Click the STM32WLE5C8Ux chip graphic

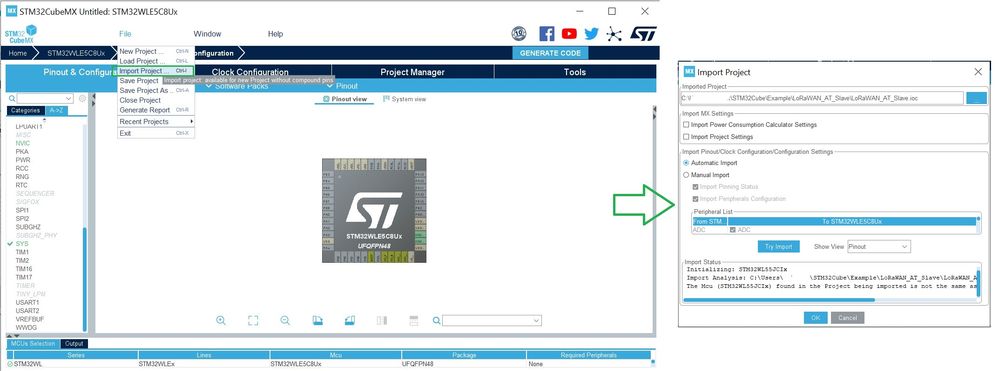[x=374, y=210]
